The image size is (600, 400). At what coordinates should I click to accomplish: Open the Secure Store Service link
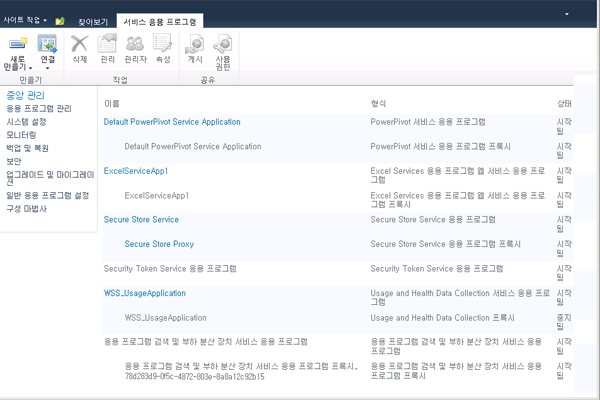coord(141,219)
